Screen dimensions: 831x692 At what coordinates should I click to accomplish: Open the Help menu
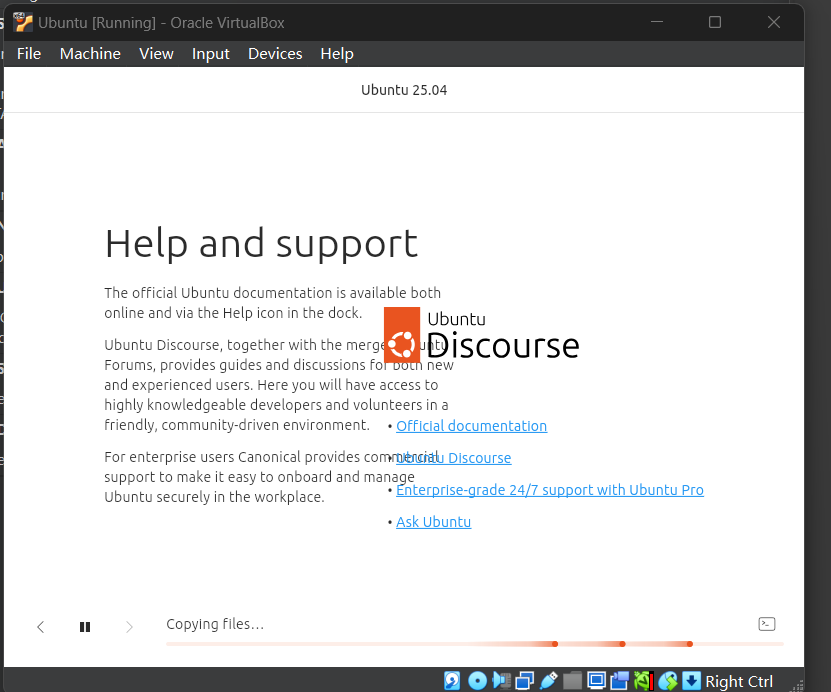pos(337,54)
